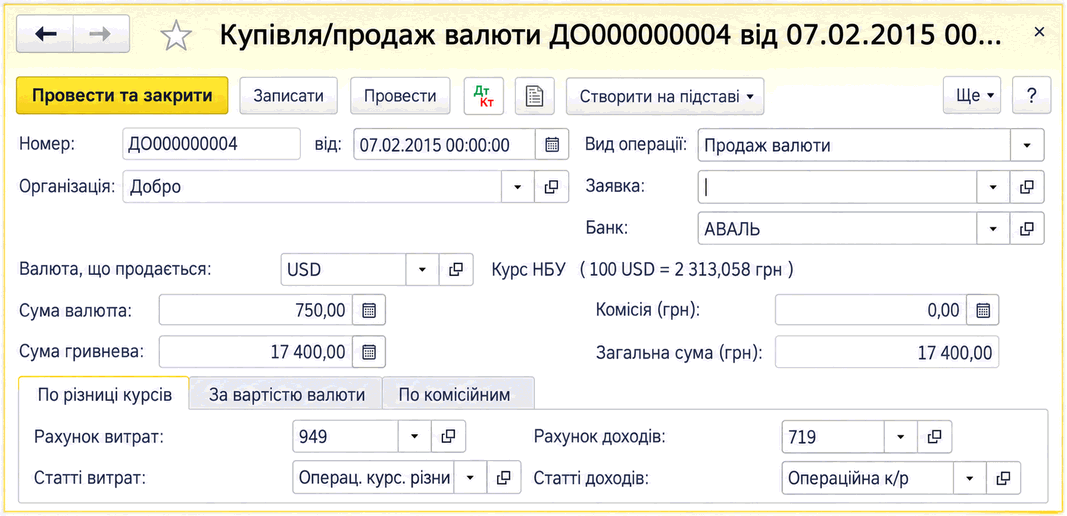
Task: Open the Заявка linked record
Action: pos(1028,187)
